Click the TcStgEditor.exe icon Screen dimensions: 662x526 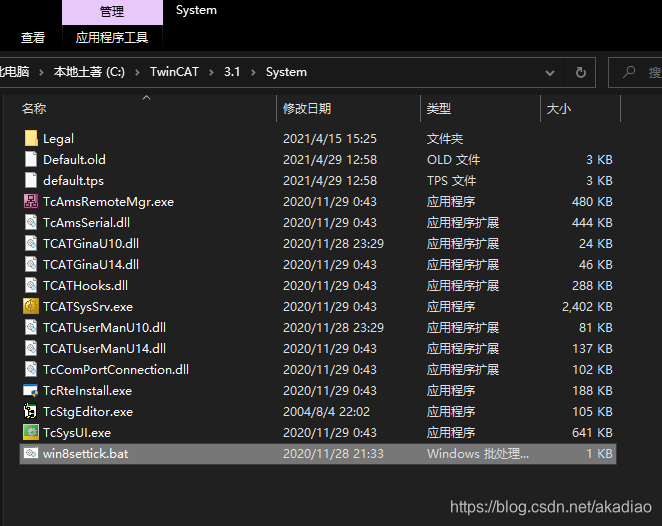pyautogui.click(x=30, y=411)
